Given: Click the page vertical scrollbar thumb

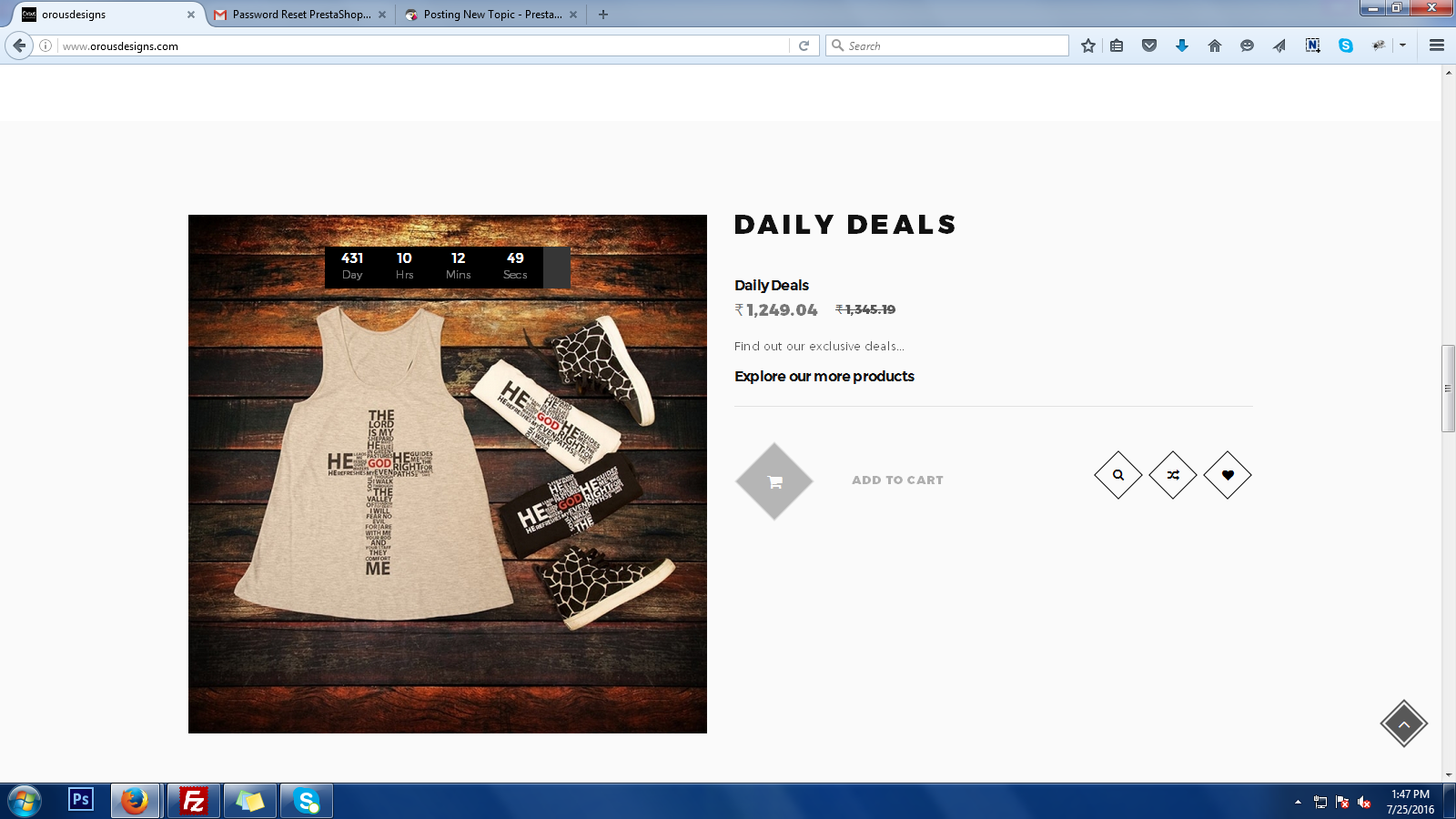Looking at the screenshot, I should click(1448, 389).
